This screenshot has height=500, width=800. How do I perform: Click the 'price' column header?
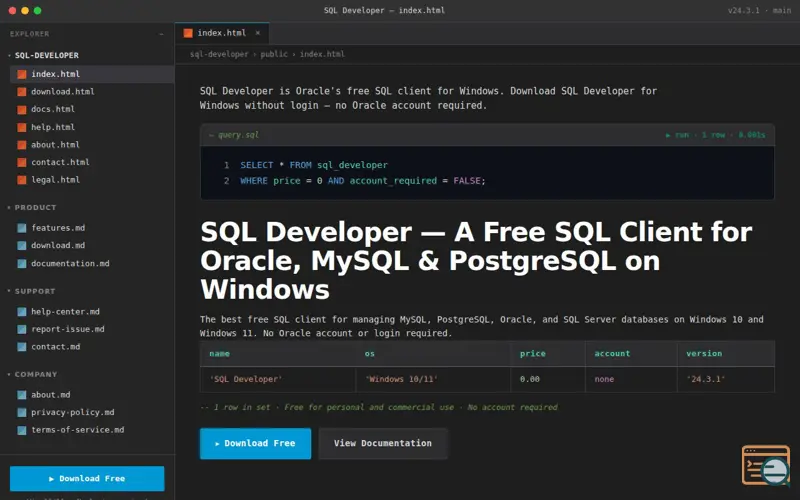tap(548, 354)
